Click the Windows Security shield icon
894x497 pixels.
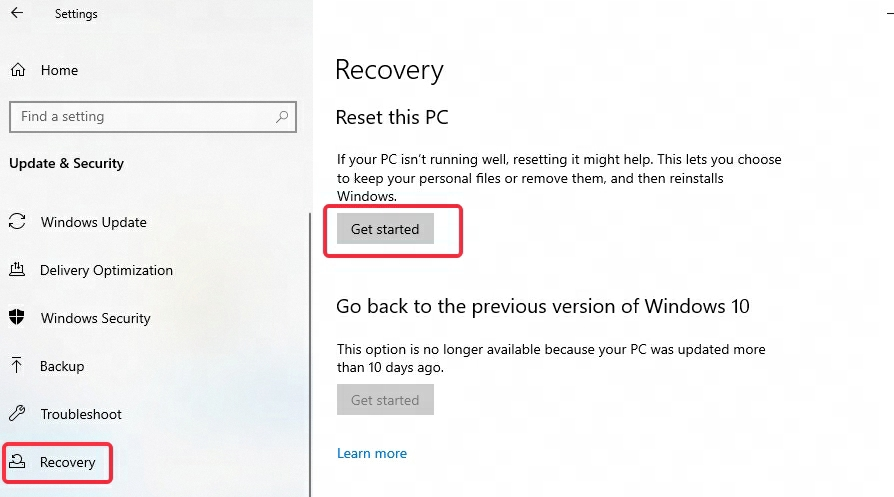point(17,318)
